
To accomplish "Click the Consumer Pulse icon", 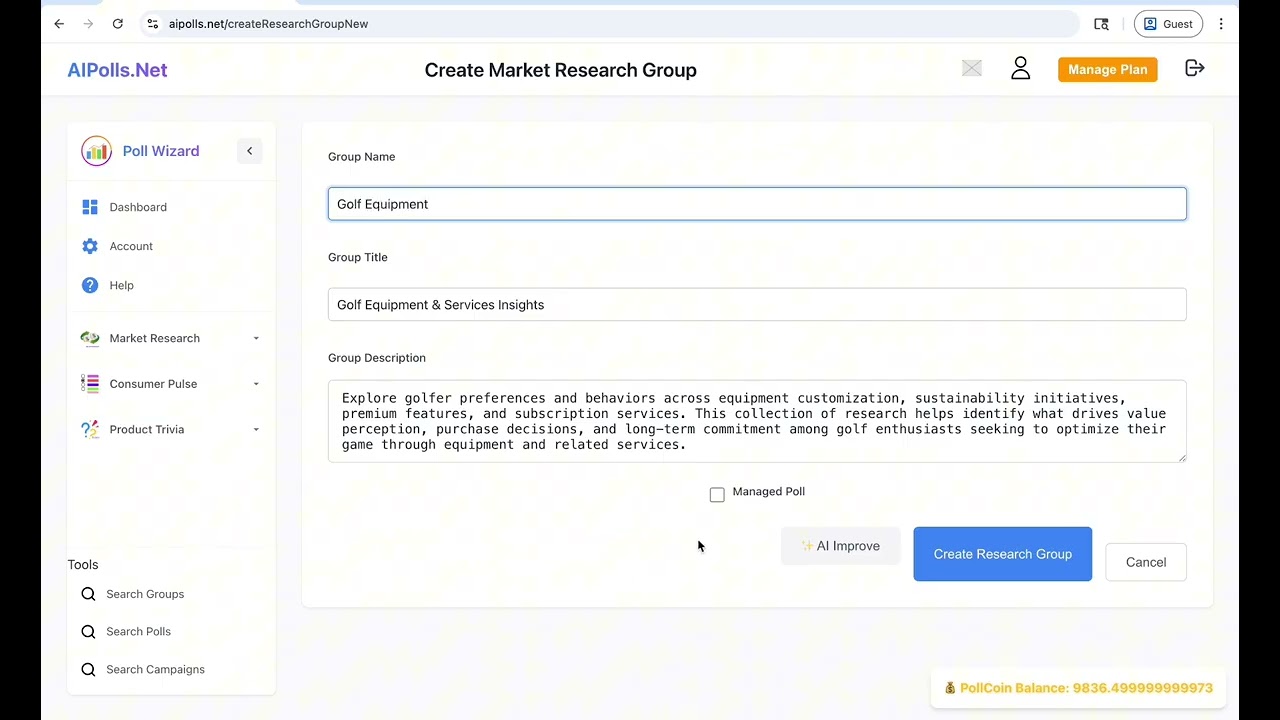I will (x=90, y=384).
